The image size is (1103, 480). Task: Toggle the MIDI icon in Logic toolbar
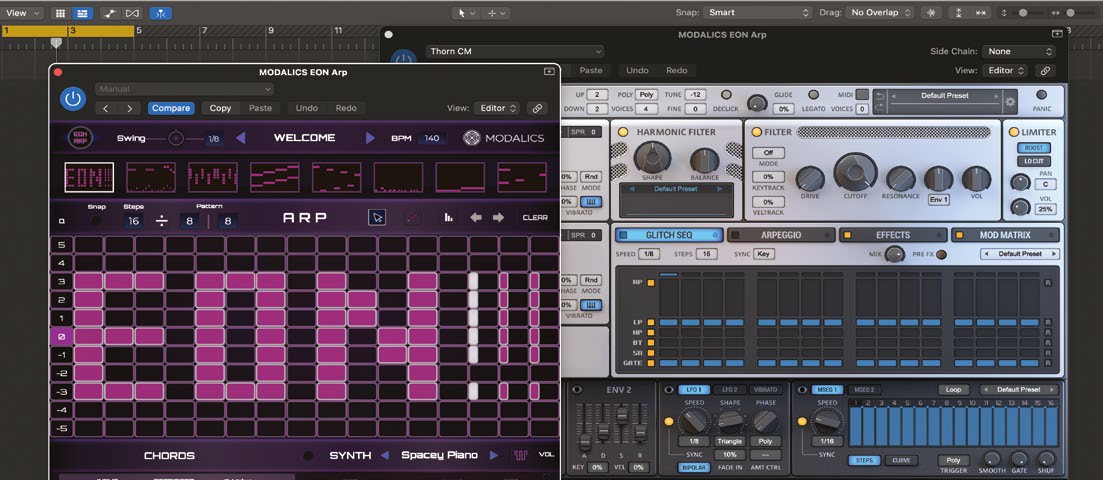(160, 13)
